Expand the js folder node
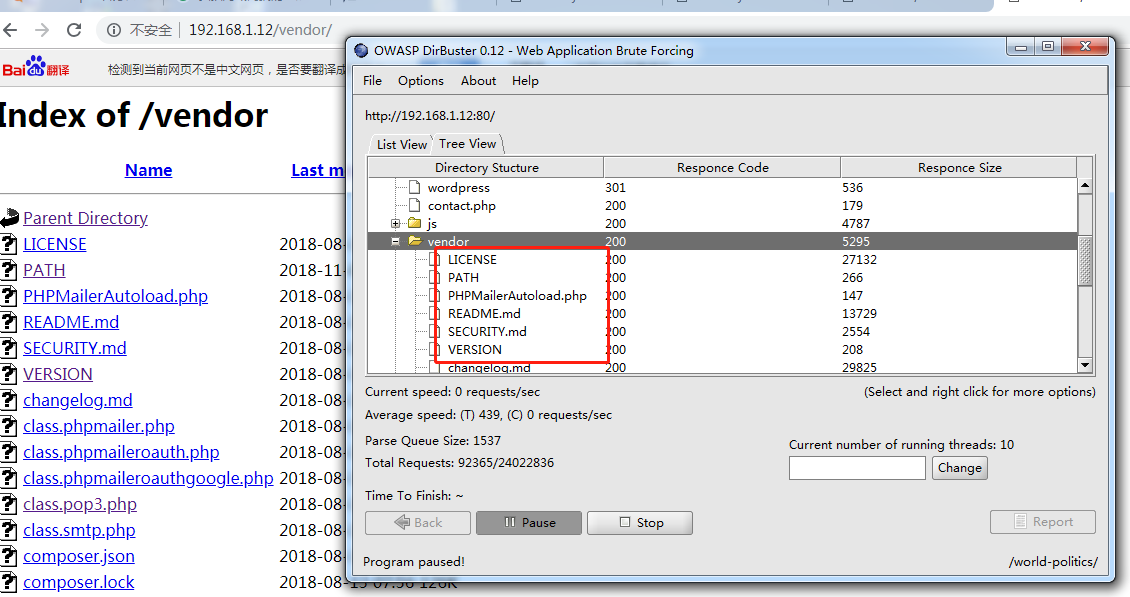Viewport: 1130px width, 597px height. [395, 224]
